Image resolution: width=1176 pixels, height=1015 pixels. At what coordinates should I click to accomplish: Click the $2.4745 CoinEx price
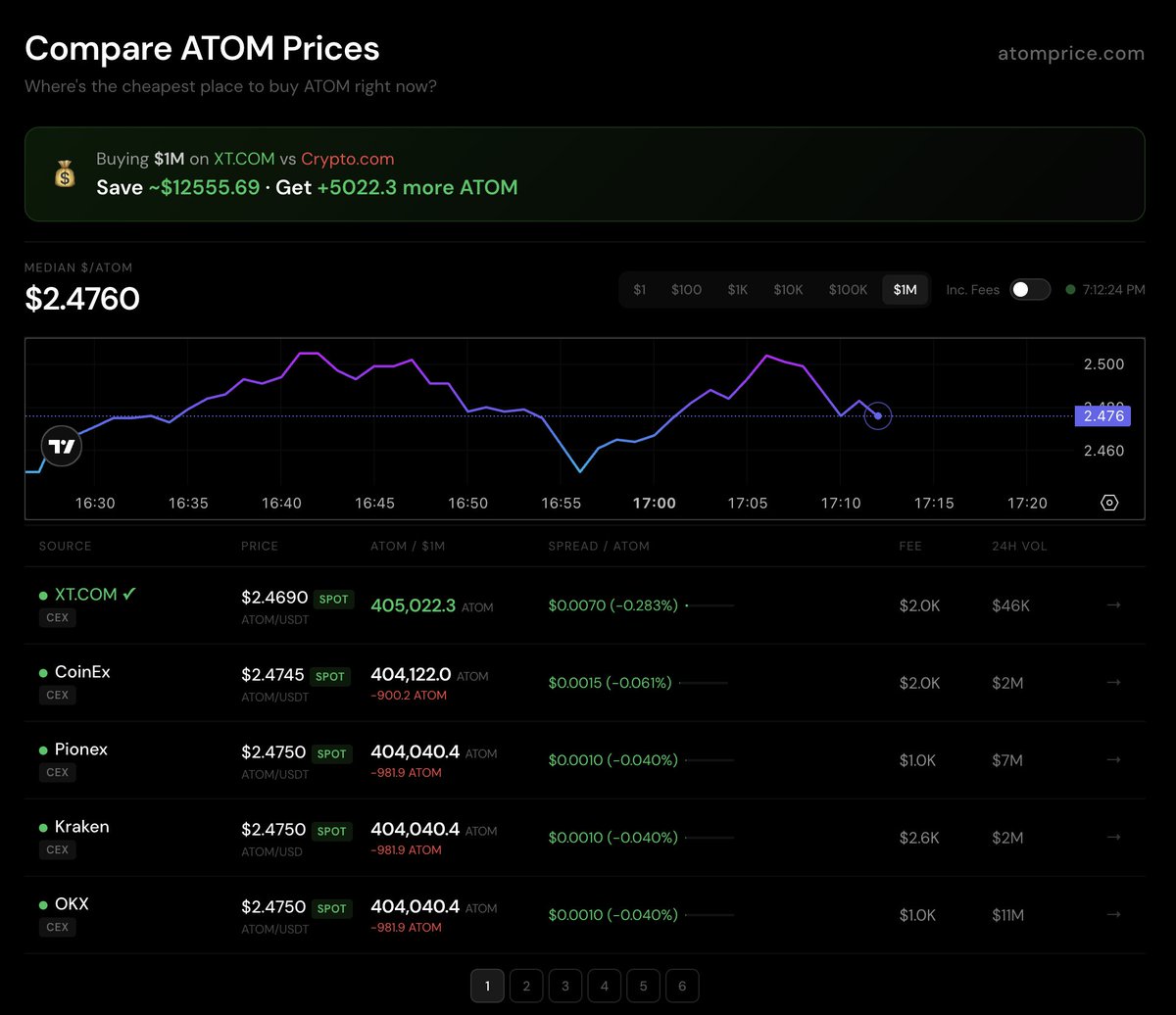(x=272, y=675)
